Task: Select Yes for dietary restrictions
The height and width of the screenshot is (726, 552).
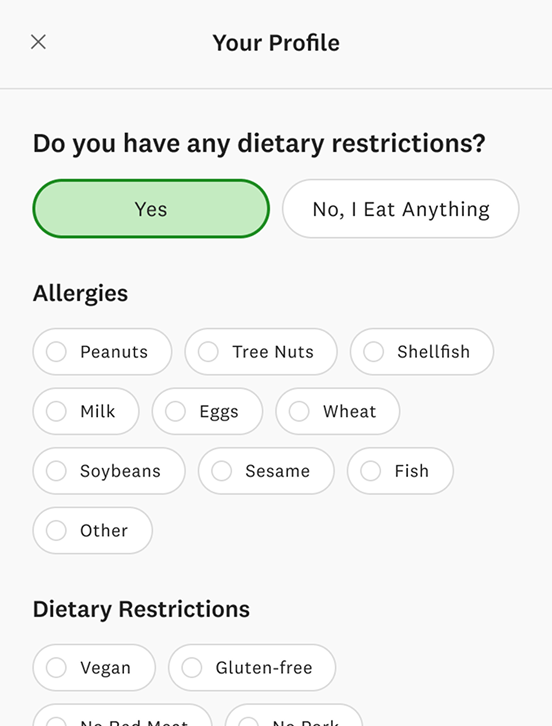Action: point(151,209)
